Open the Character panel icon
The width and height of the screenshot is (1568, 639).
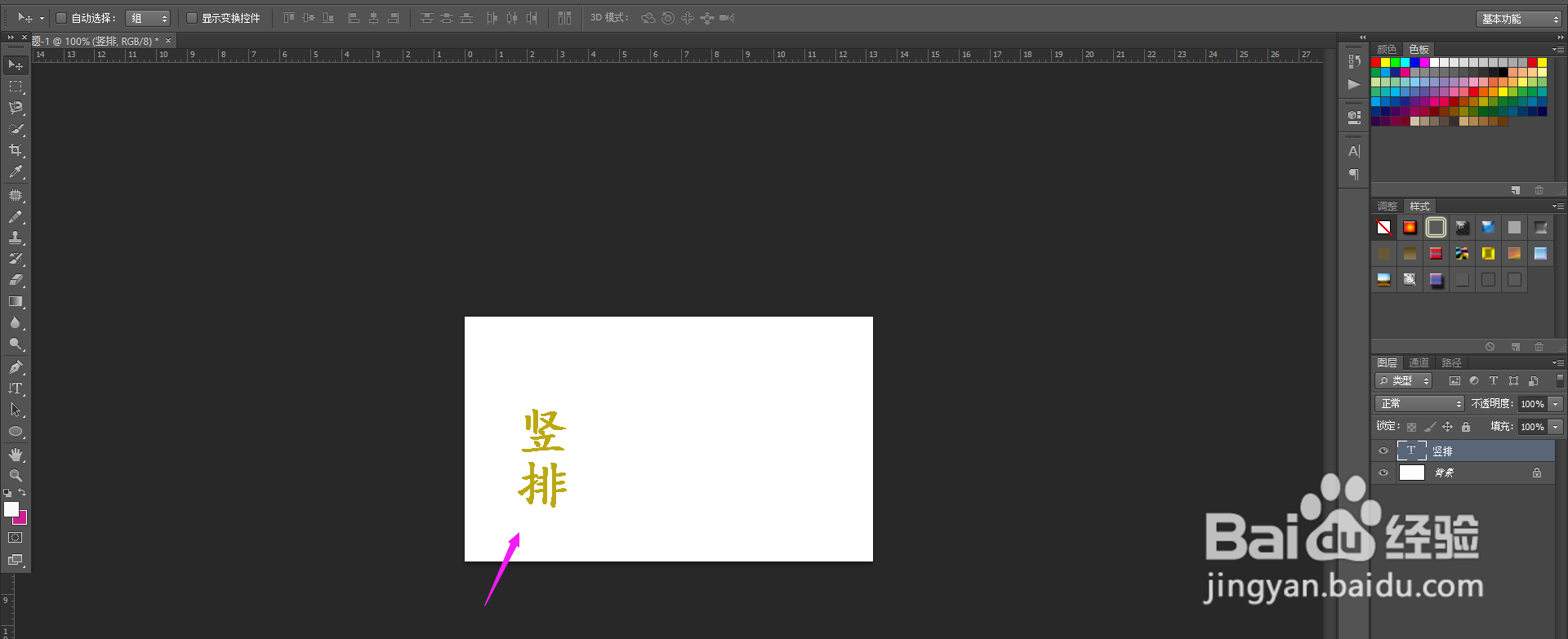click(1354, 151)
